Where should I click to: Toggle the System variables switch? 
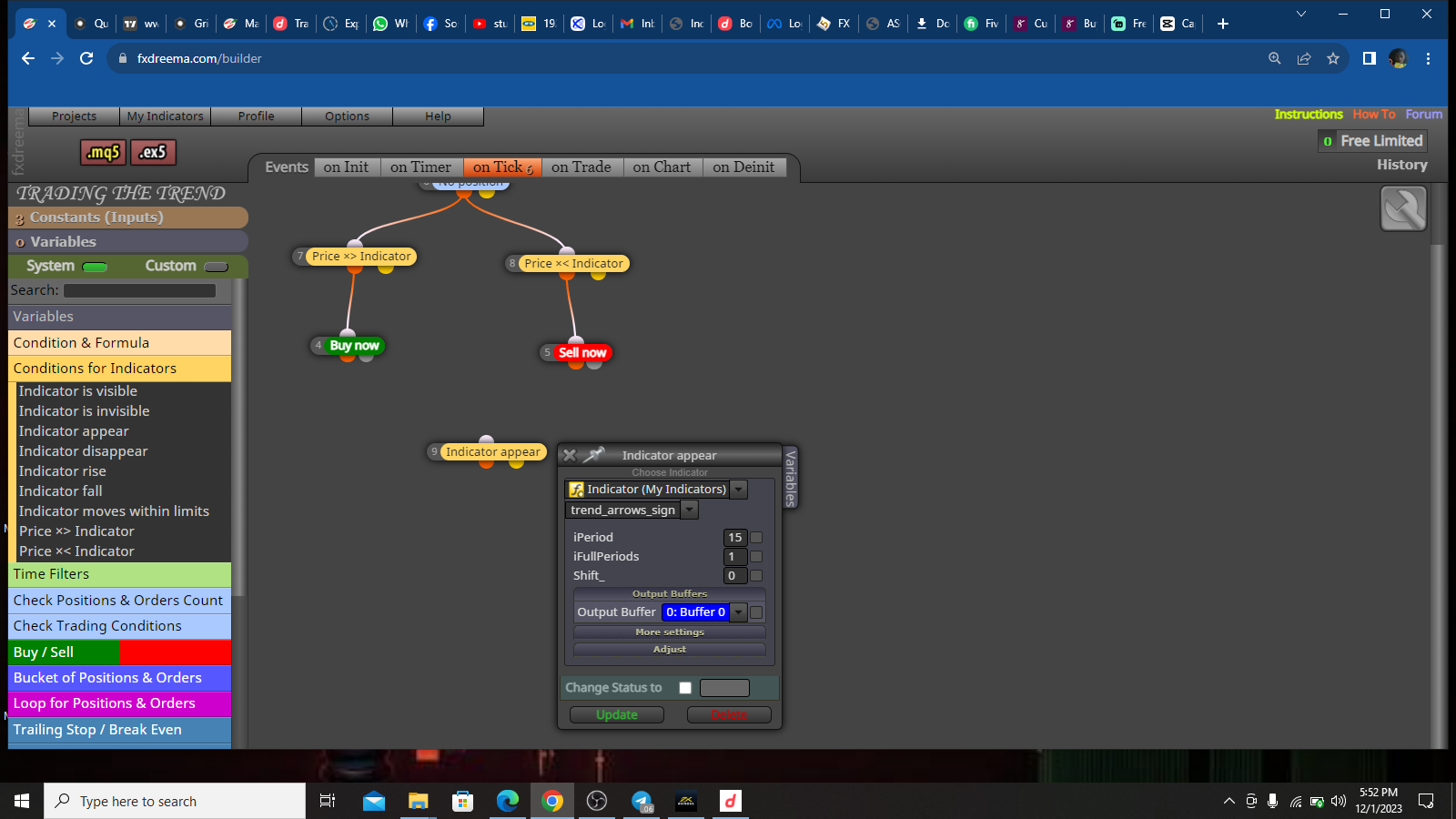pyautogui.click(x=95, y=267)
